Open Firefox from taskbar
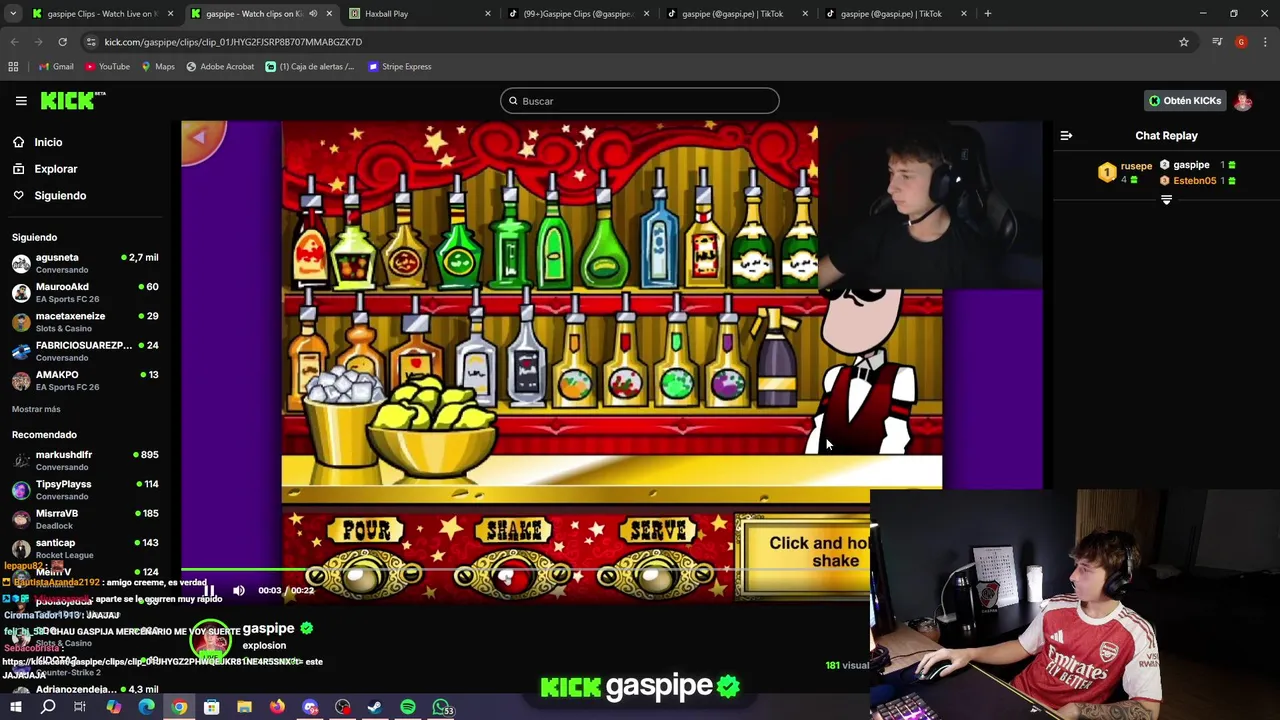This screenshot has height=720, width=1280. click(277, 707)
